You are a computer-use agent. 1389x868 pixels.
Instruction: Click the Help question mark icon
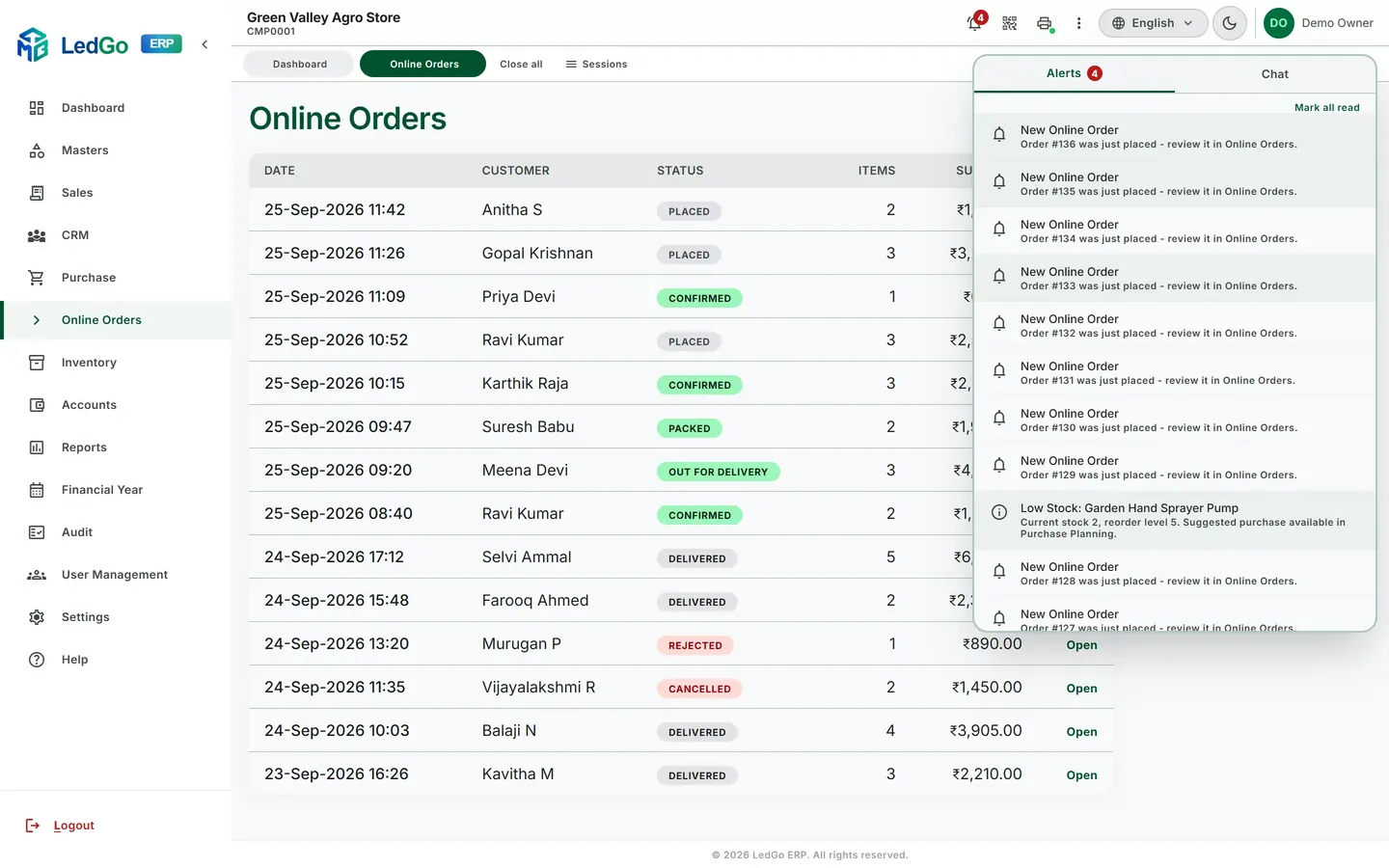[x=37, y=660]
